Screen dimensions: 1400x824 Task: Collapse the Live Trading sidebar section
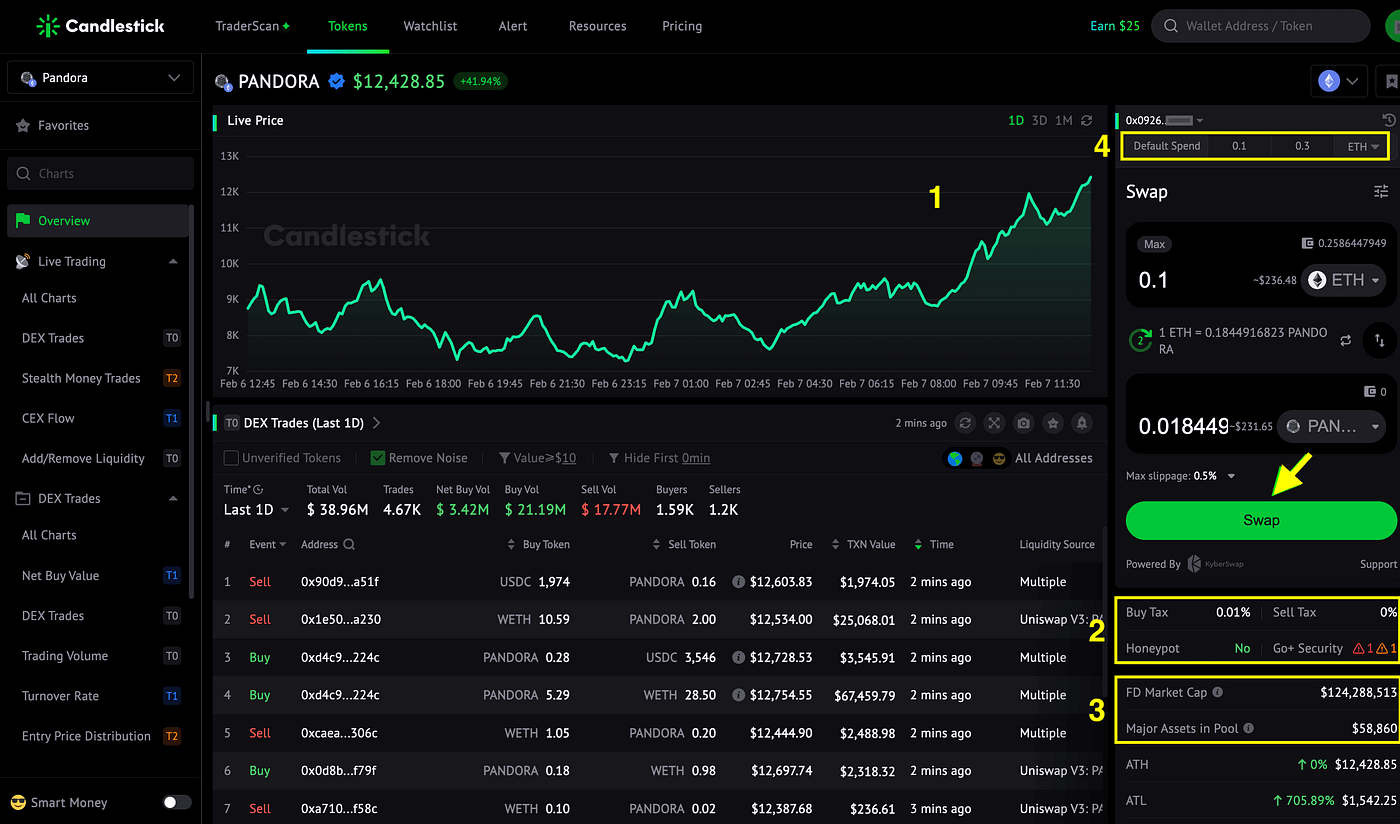coord(173,261)
